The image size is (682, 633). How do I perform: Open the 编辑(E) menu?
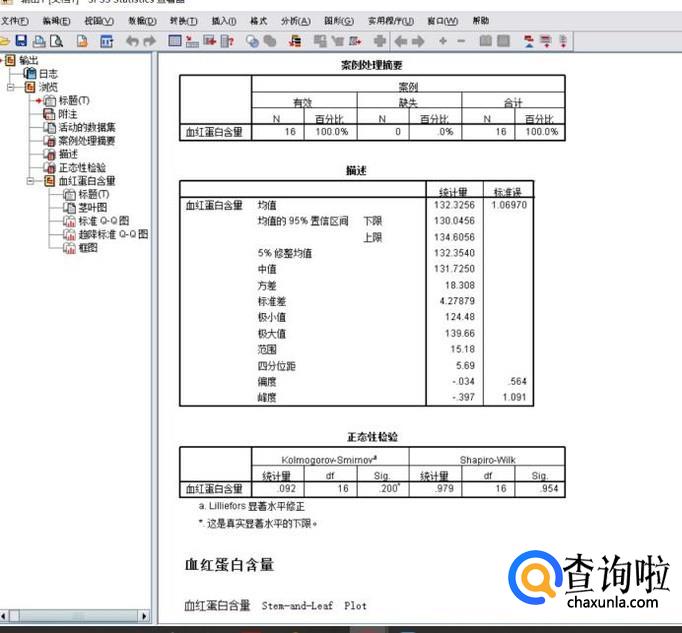(x=57, y=21)
